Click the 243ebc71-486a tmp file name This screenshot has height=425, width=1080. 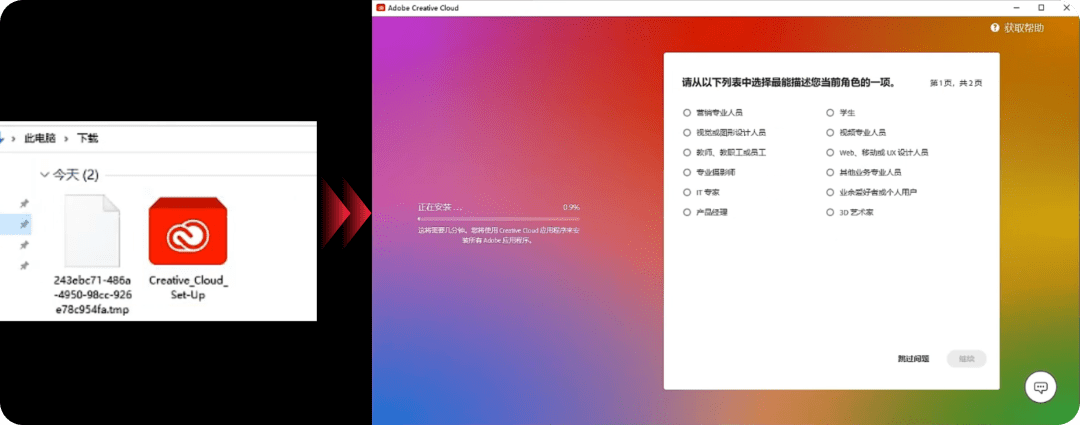coord(92,295)
